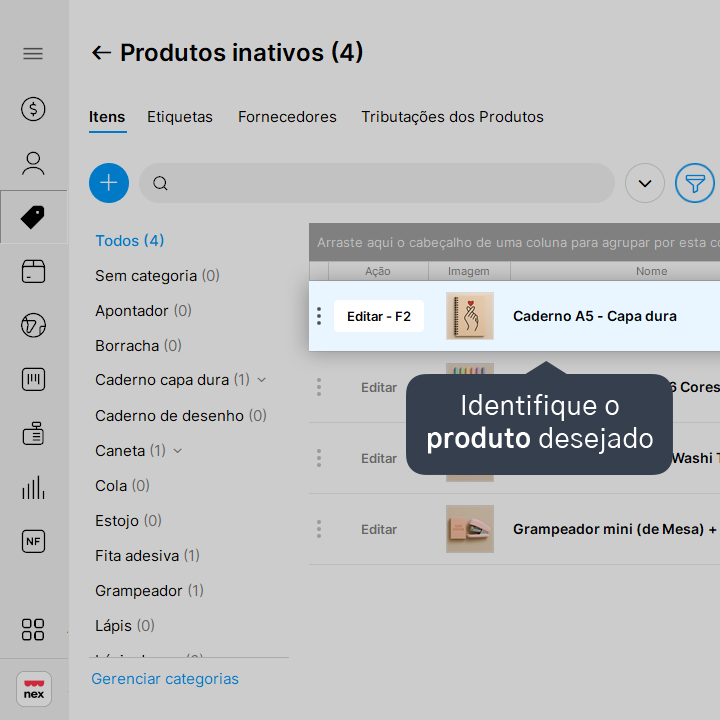Select the Estojo (0) category

pos(128,521)
